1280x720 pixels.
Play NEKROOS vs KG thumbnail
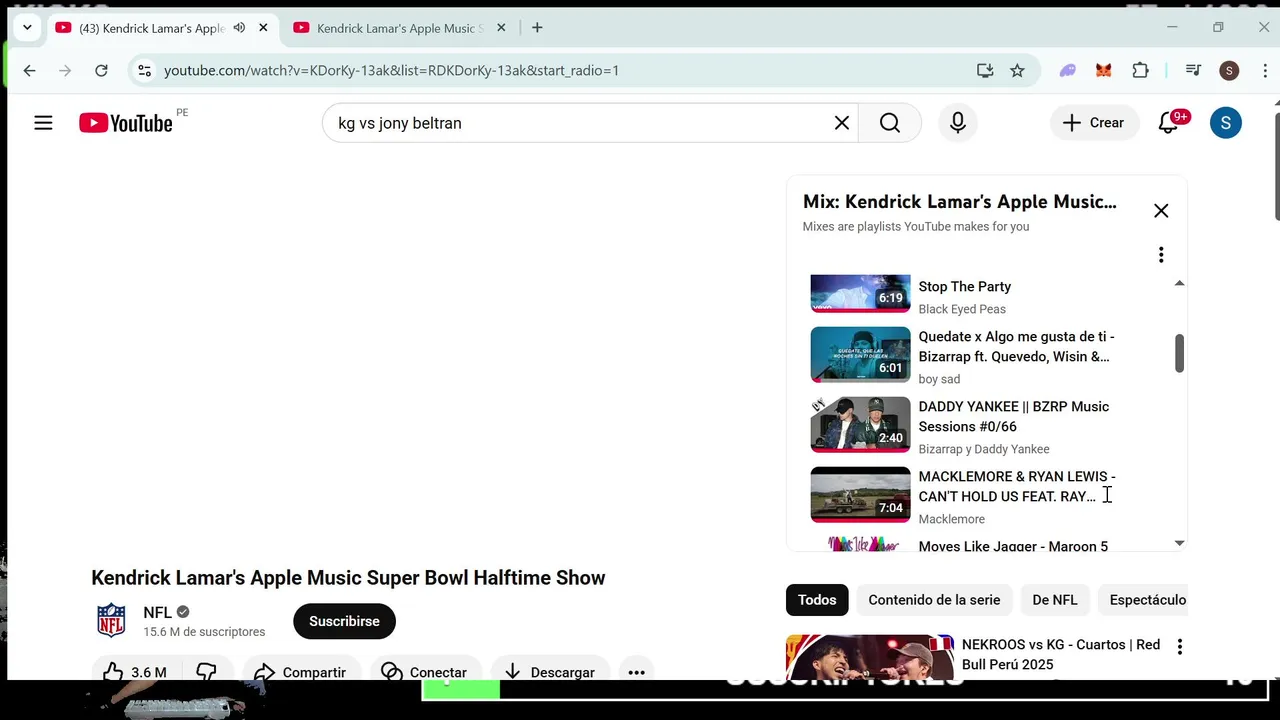[870, 657]
